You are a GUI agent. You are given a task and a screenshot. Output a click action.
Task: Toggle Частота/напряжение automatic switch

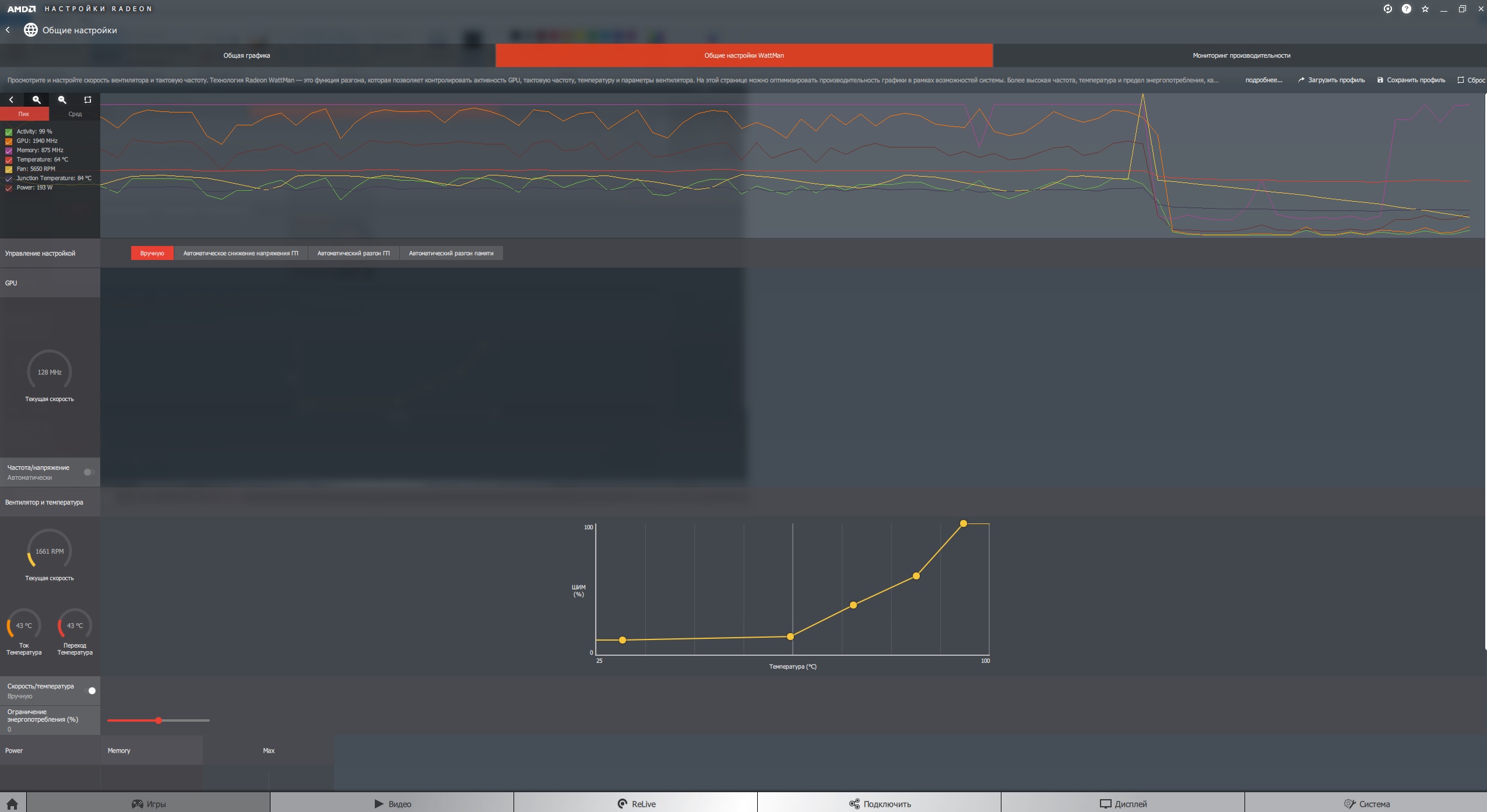[89, 472]
